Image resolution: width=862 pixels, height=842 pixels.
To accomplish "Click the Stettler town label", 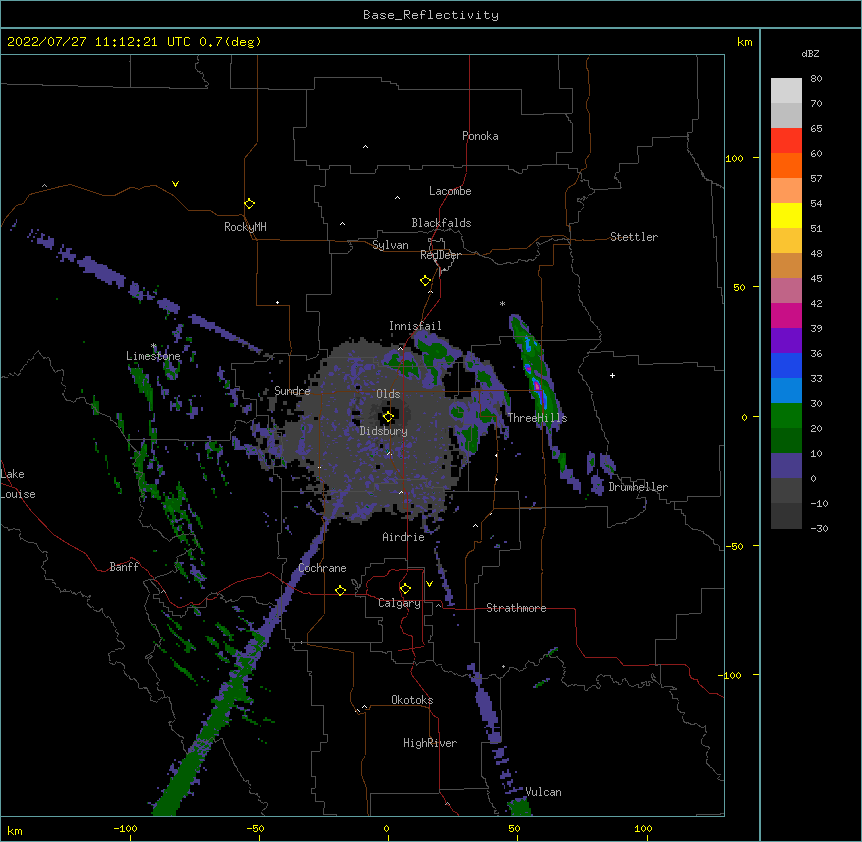I will [634, 237].
